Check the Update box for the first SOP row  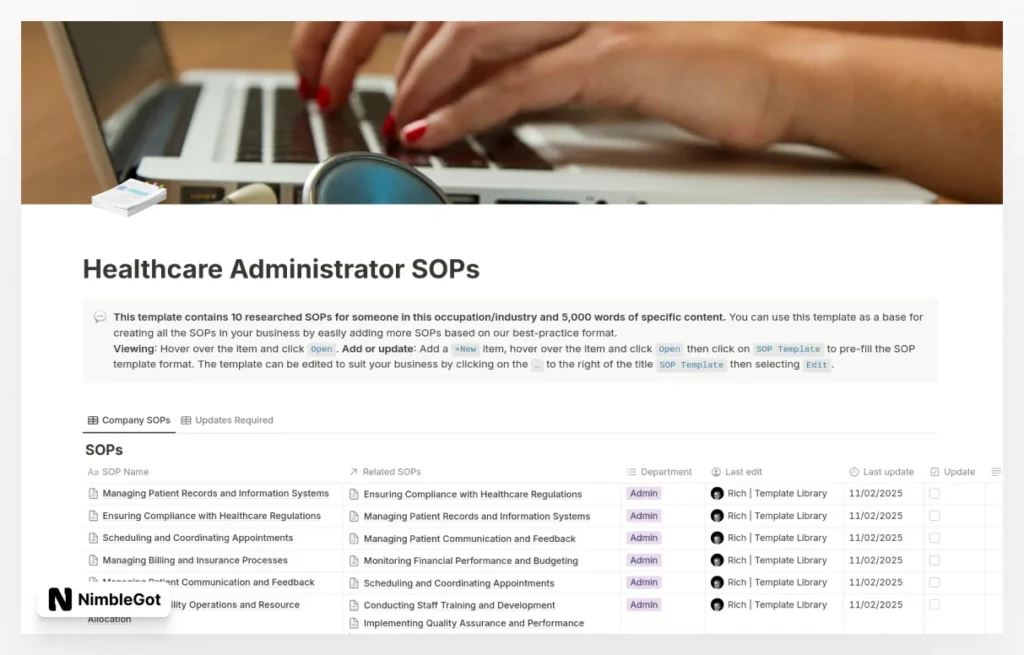click(933, 493)
